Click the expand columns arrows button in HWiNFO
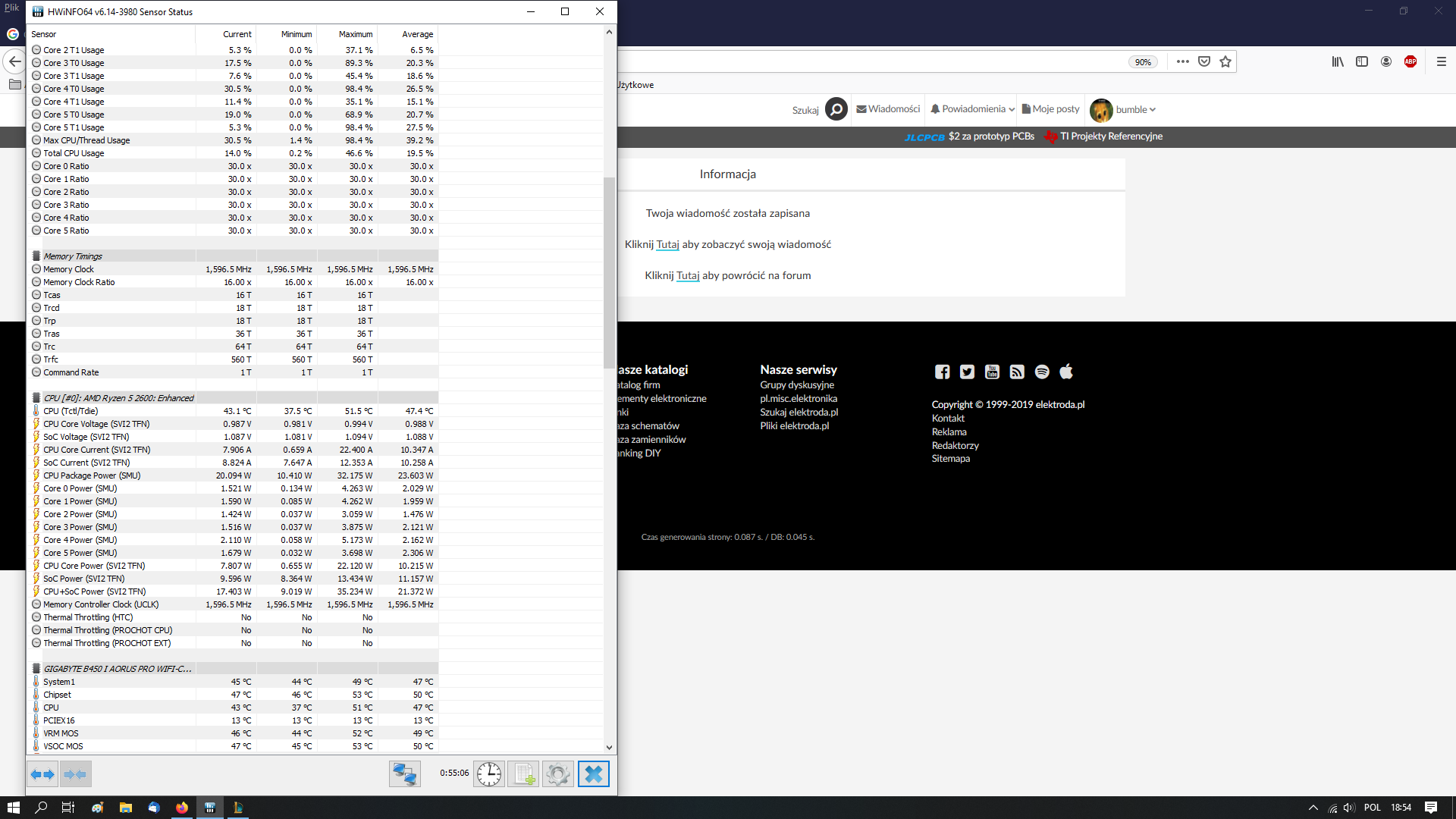1456x819 pixels. [x=42, y=774]
